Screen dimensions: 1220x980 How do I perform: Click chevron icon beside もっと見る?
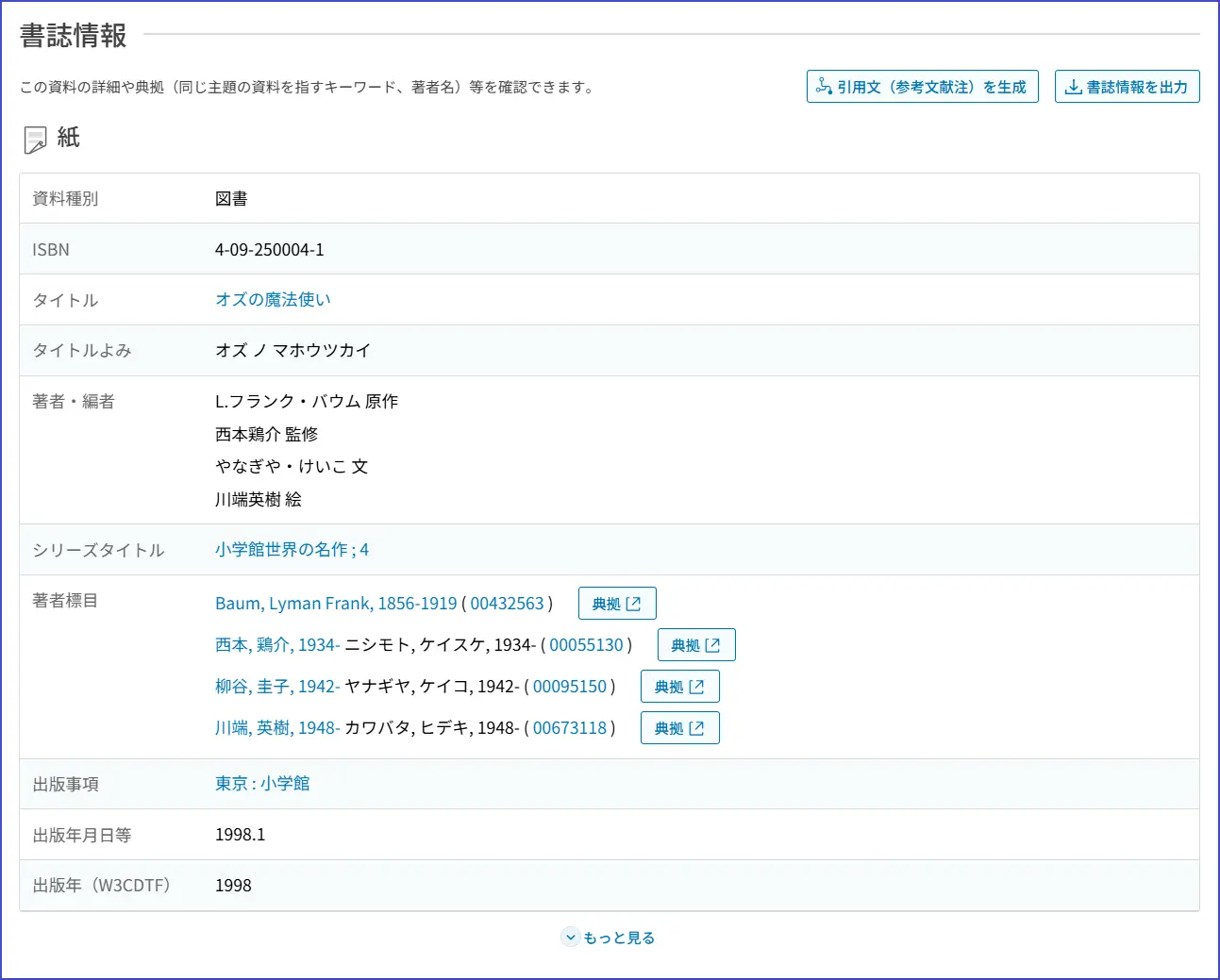pos(570,938)
